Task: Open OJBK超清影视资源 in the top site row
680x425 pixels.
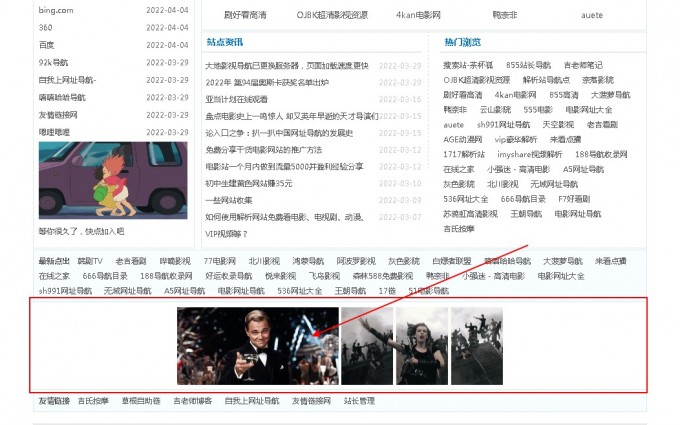Action: pyautogui.click(x=332, y=15)
